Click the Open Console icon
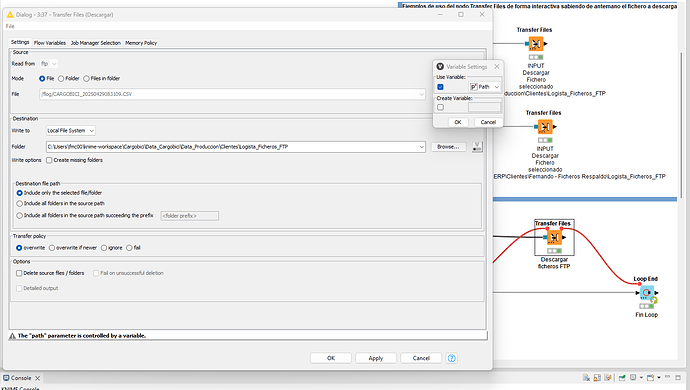Image resolution: width=690 pixels, height=390 pixels. (650, 378)
